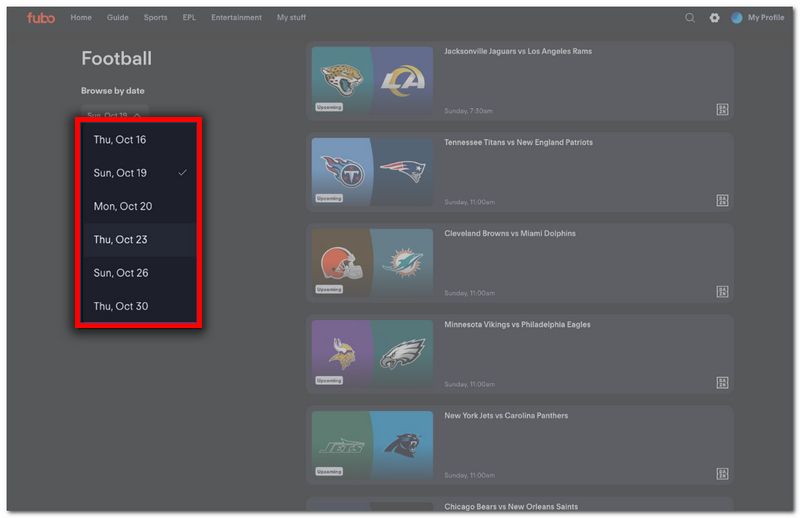This screenshot has height=518, width=800.
Task: Open the search magnifier icon
Action: tap(690, 18)
